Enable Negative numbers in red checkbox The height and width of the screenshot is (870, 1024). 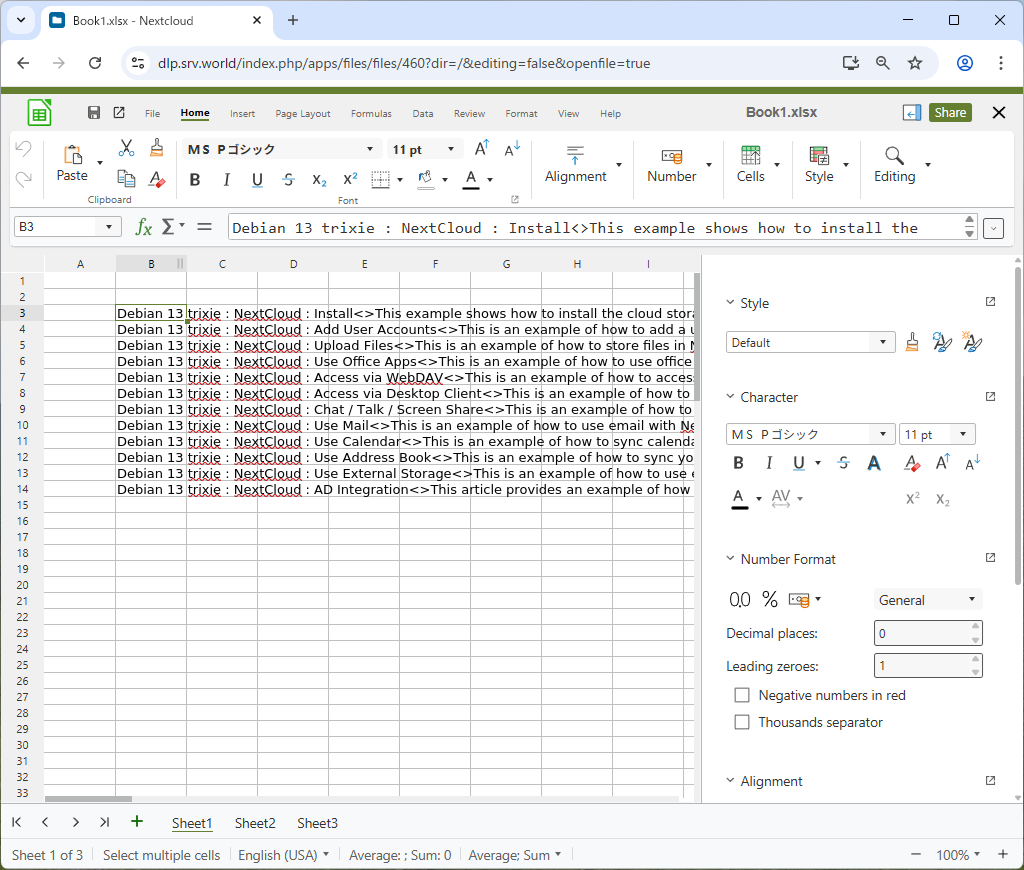pos(742,695)
